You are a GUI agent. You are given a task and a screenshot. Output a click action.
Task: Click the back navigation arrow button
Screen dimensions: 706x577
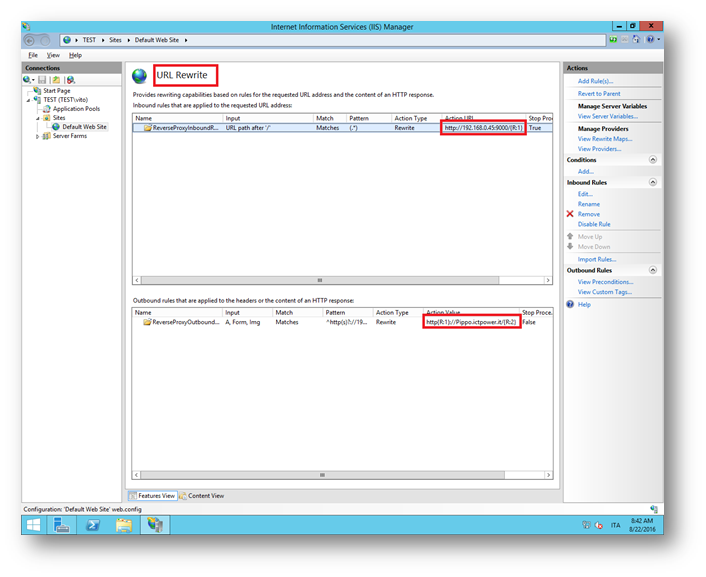(x=29, y=40)
